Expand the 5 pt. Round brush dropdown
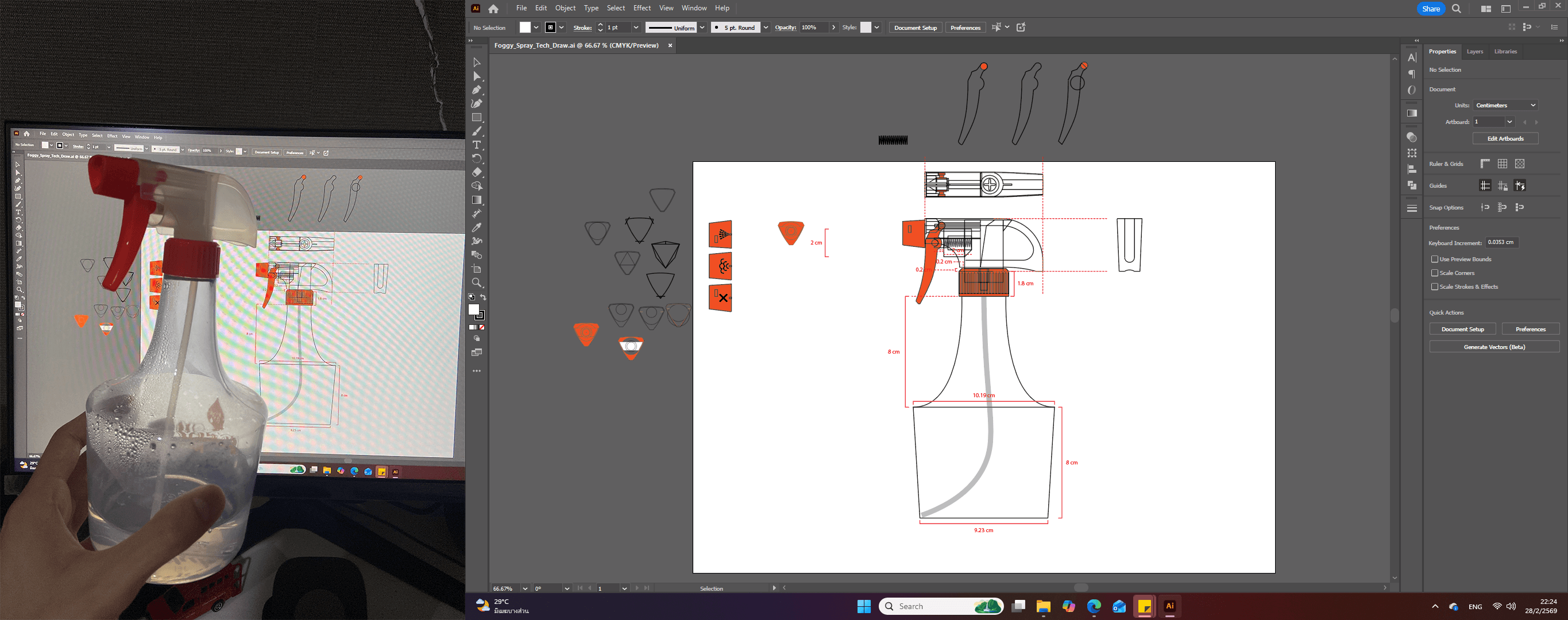1568x620 pixels. 766,28
